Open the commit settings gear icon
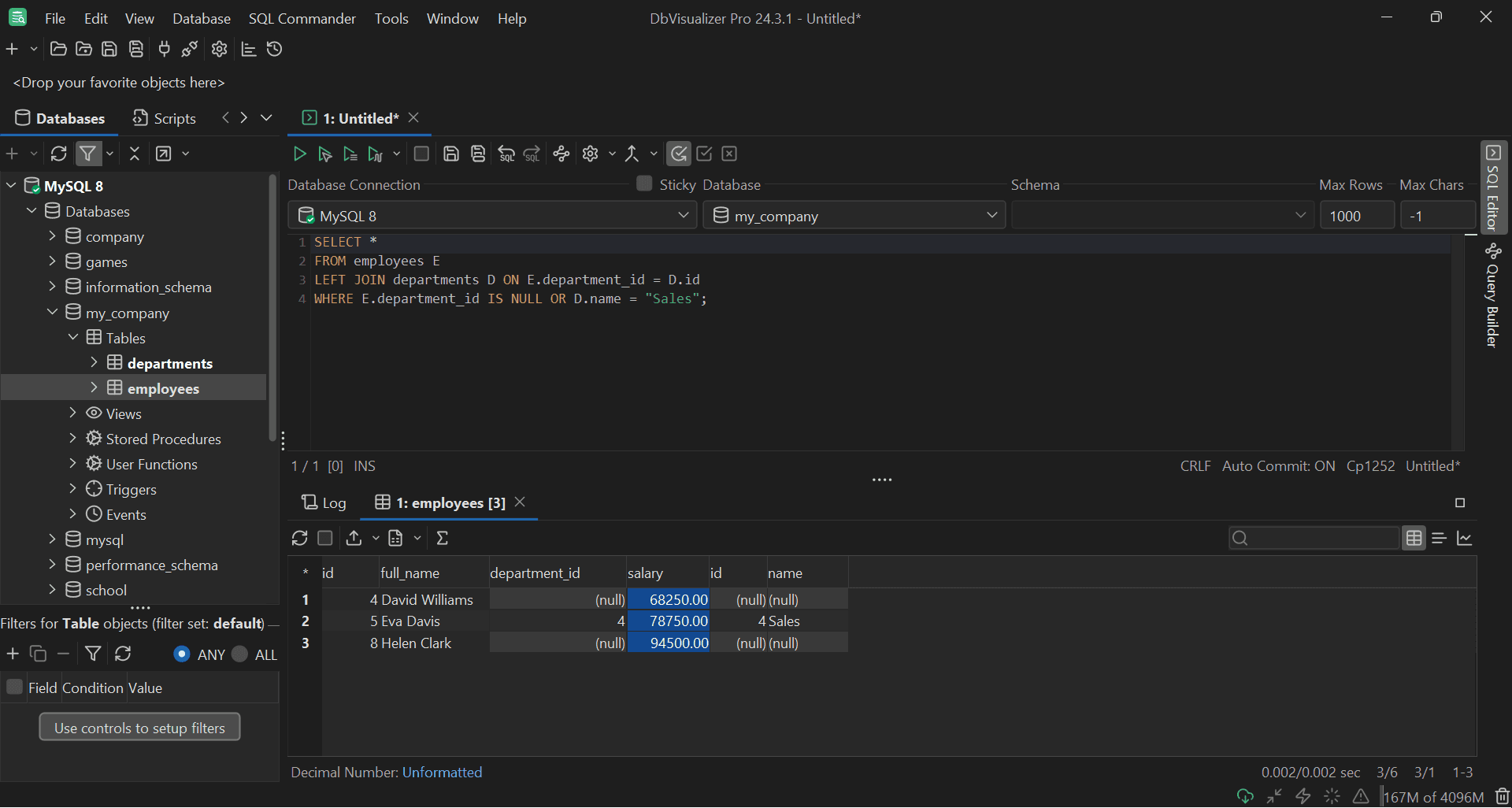Image resolution: width=1512 pixels, height=808 pixels. point(591,154)
